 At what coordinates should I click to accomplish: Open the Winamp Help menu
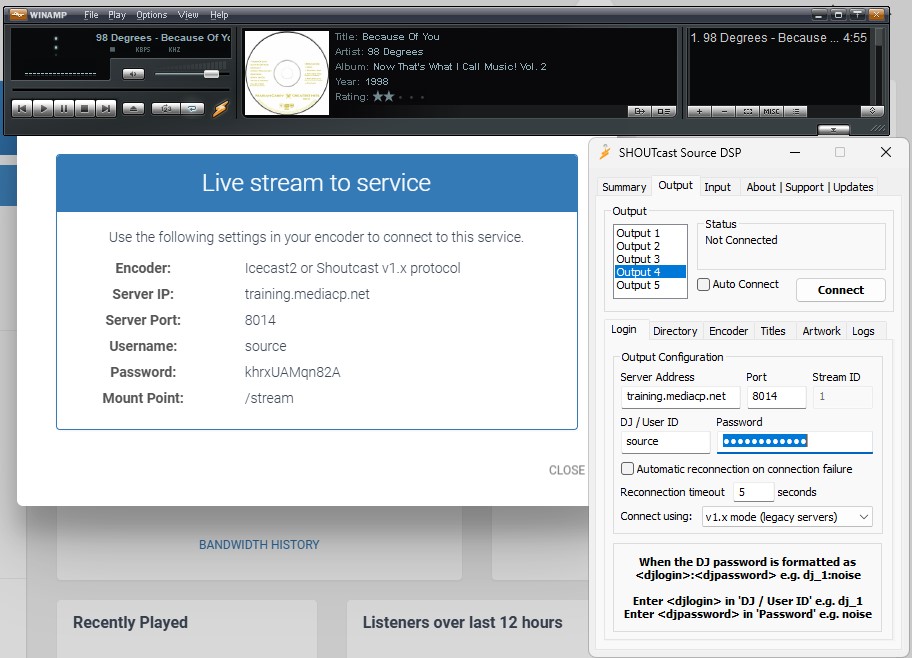219,15
